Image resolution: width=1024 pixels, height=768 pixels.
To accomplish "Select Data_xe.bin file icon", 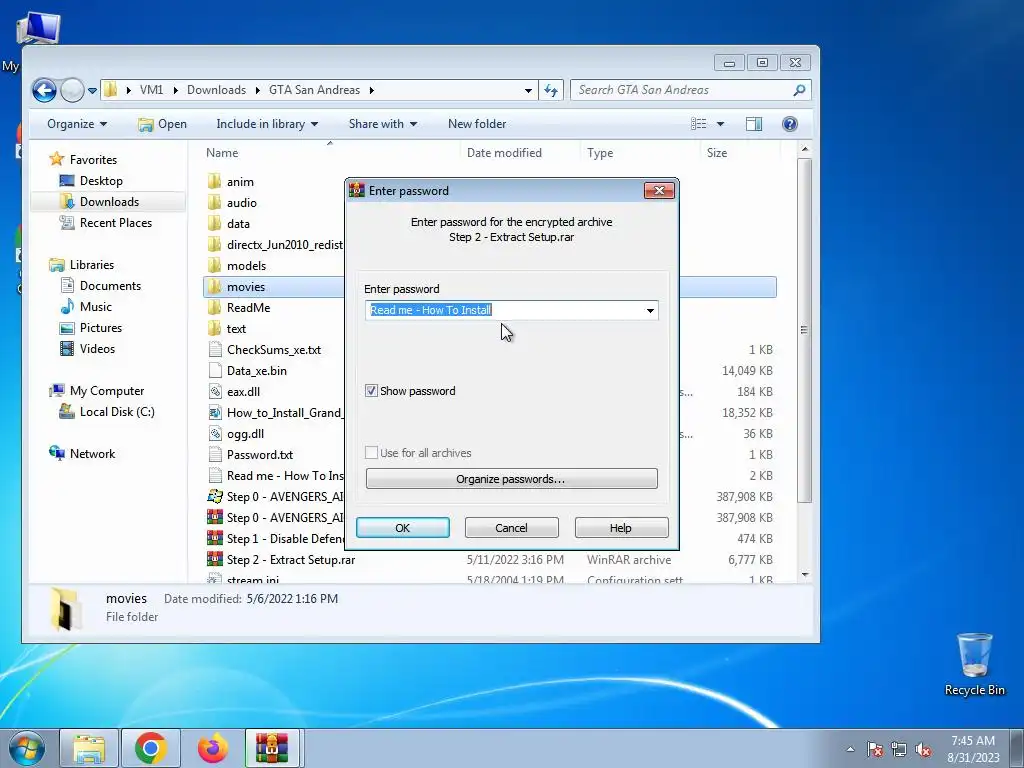I will (215, 370).
